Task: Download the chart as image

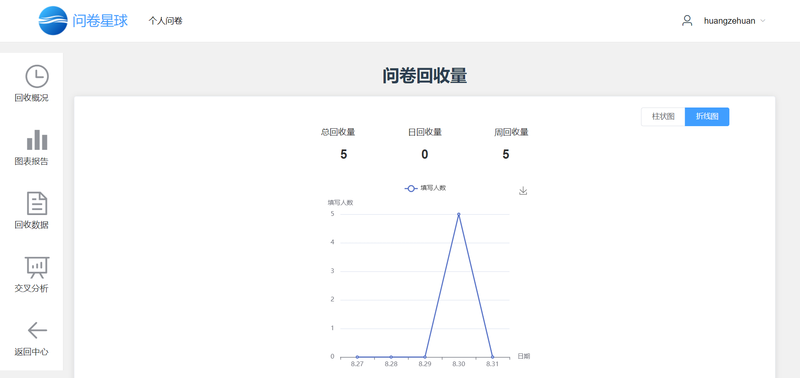Action: (523, 191)
